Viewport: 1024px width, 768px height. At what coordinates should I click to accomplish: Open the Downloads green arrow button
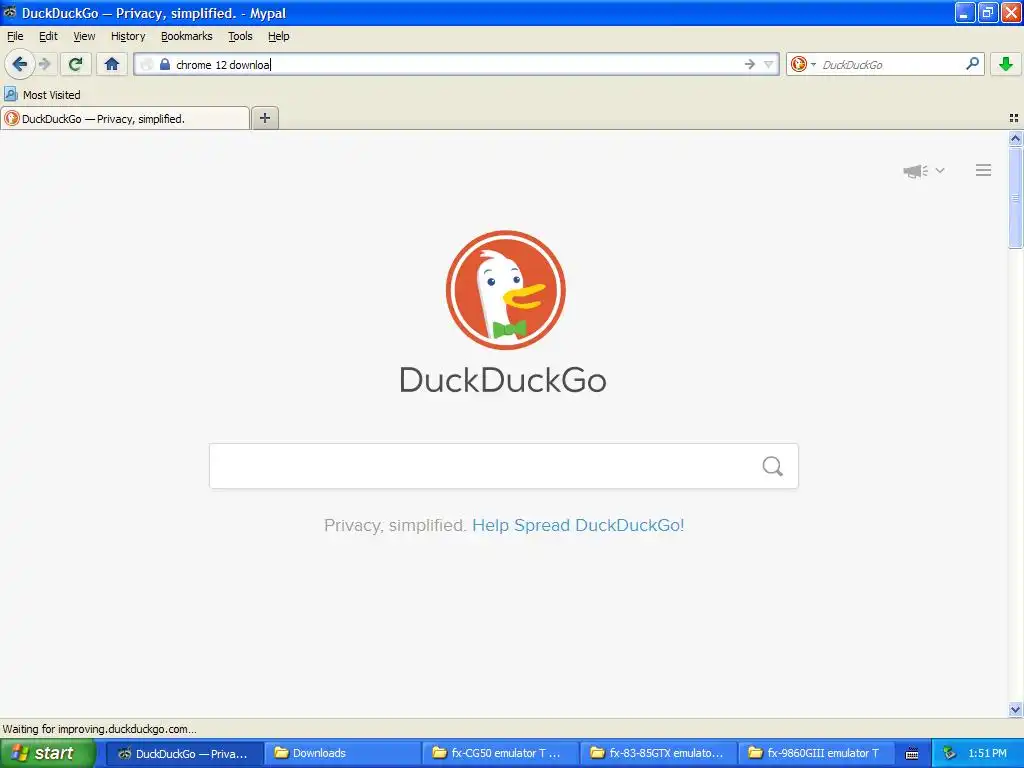(x=1006, y=64)
